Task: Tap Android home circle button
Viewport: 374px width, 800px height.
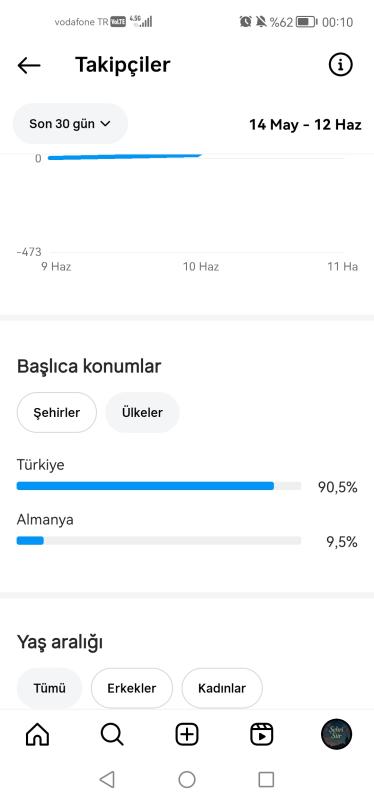Action: click(x=187, y=779)
